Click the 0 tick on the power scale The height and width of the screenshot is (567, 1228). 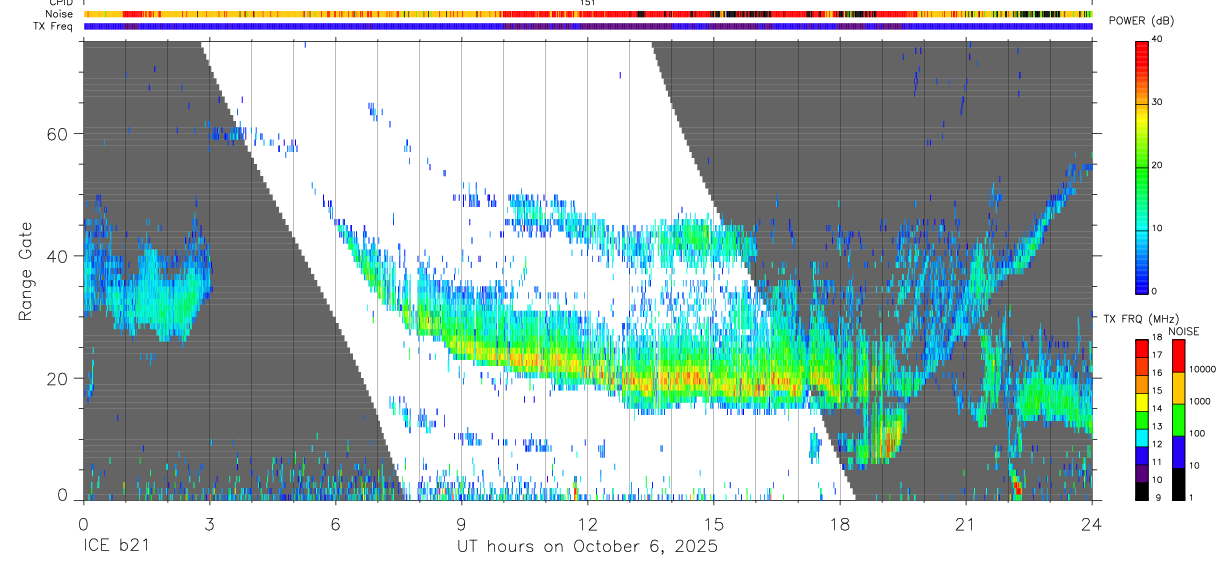(1156, 291)
